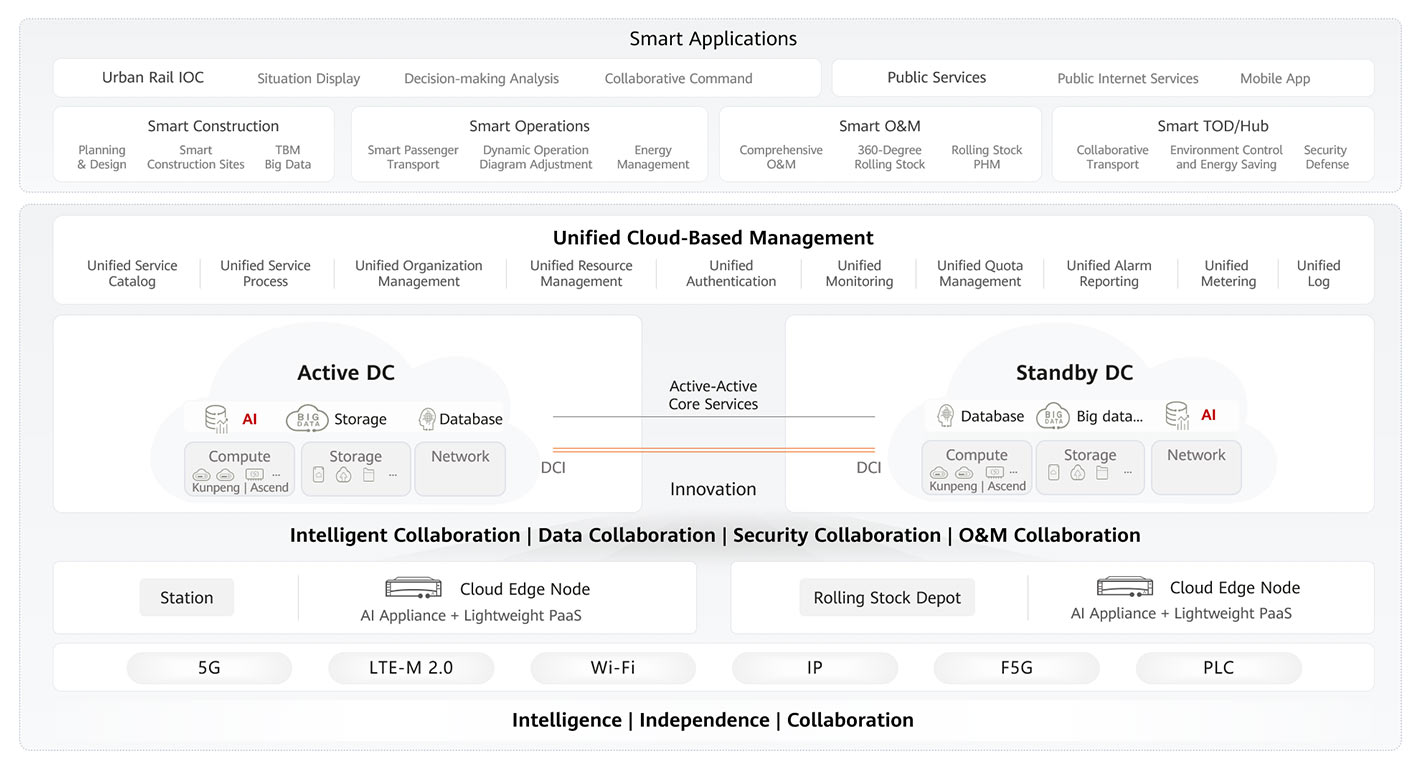
Task: Click the BIG DATA cloud icon beside Storage
Action: pyautogui.click(x=306, y=418)
